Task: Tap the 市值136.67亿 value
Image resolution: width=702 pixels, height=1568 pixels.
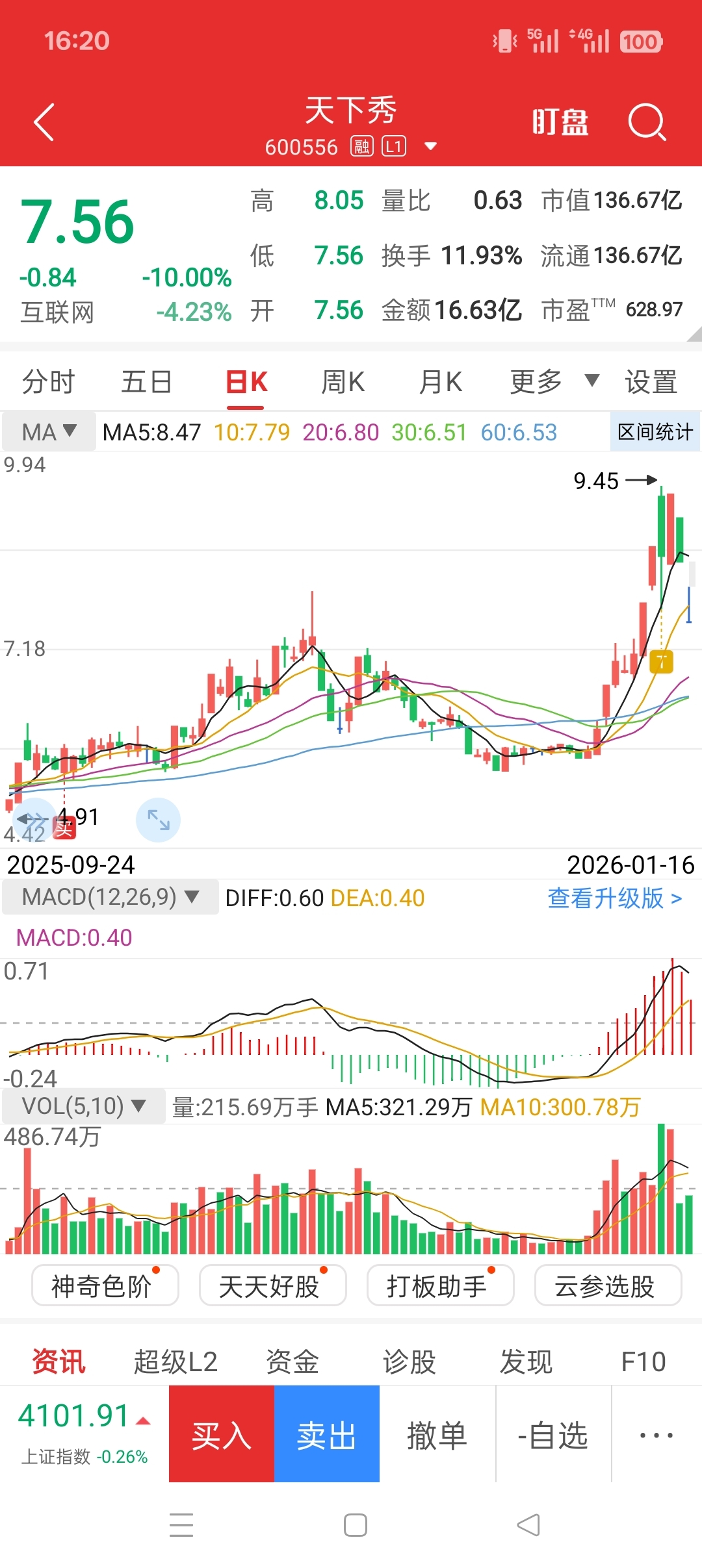Action: 612,200
